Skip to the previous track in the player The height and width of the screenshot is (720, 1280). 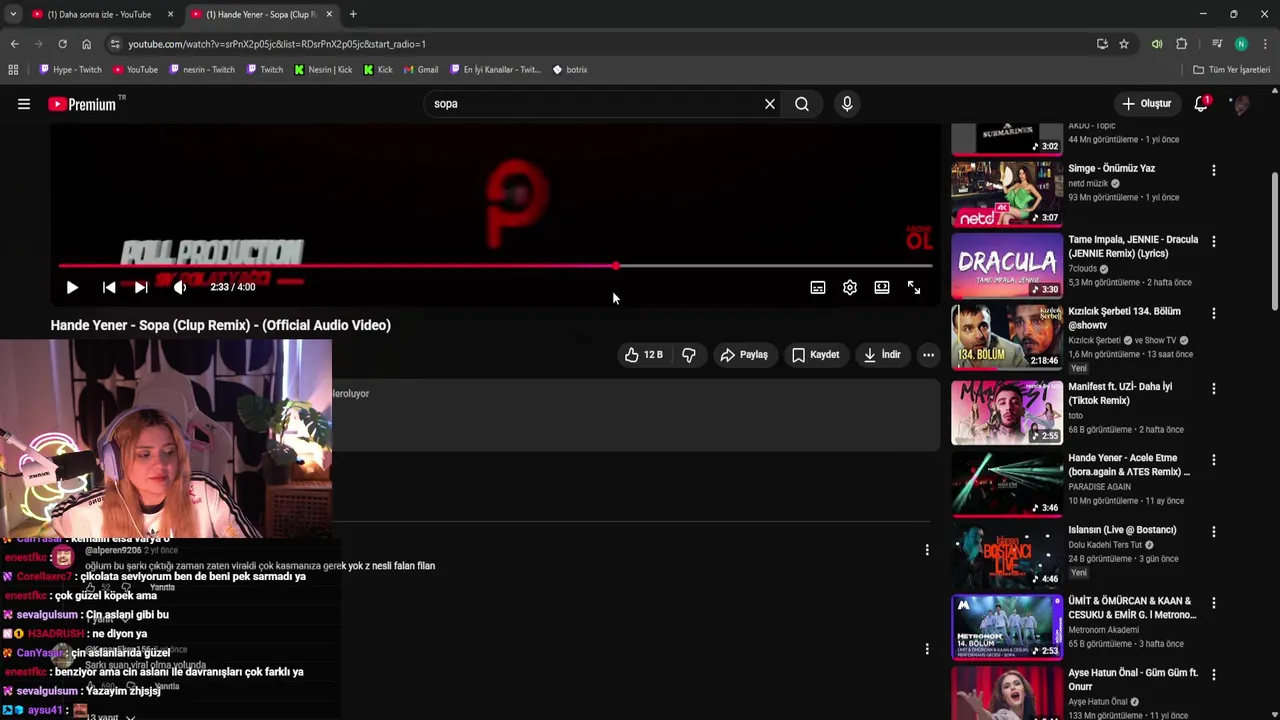[x=109, y=287]
